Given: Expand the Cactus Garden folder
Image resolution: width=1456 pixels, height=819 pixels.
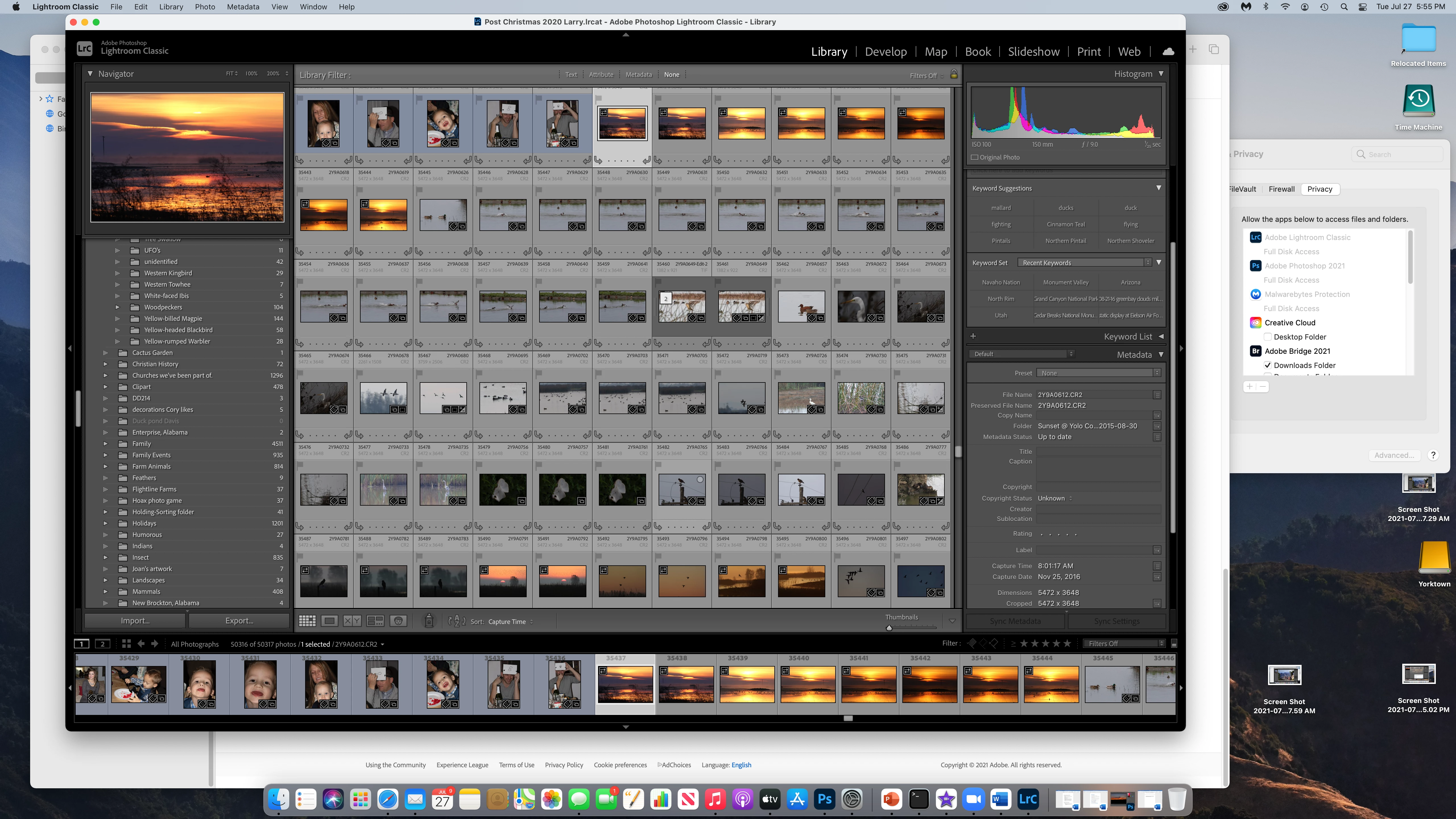Looking at the screenshot, I should (105, 353).
